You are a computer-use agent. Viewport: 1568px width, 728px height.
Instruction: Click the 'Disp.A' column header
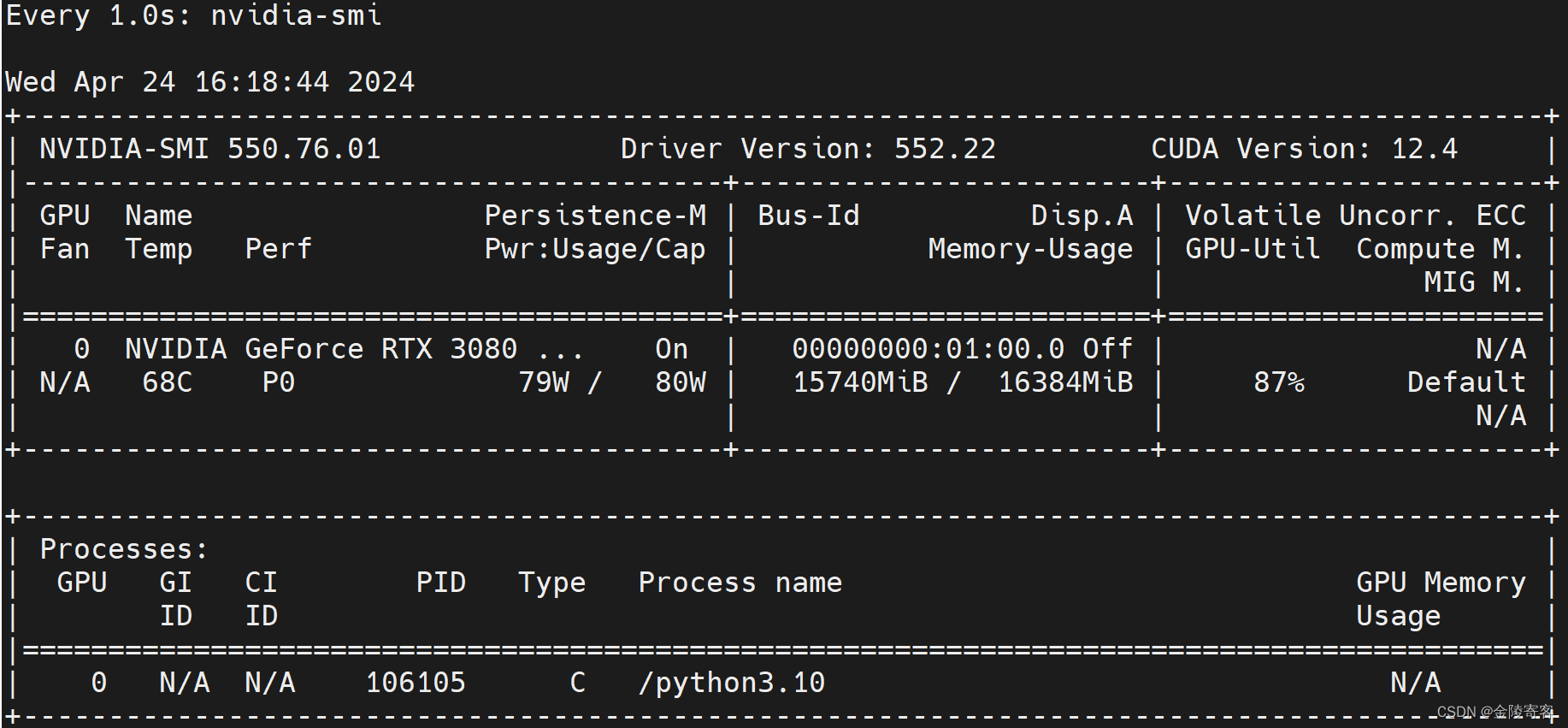pyautogui.click(x=1082, y=216)
